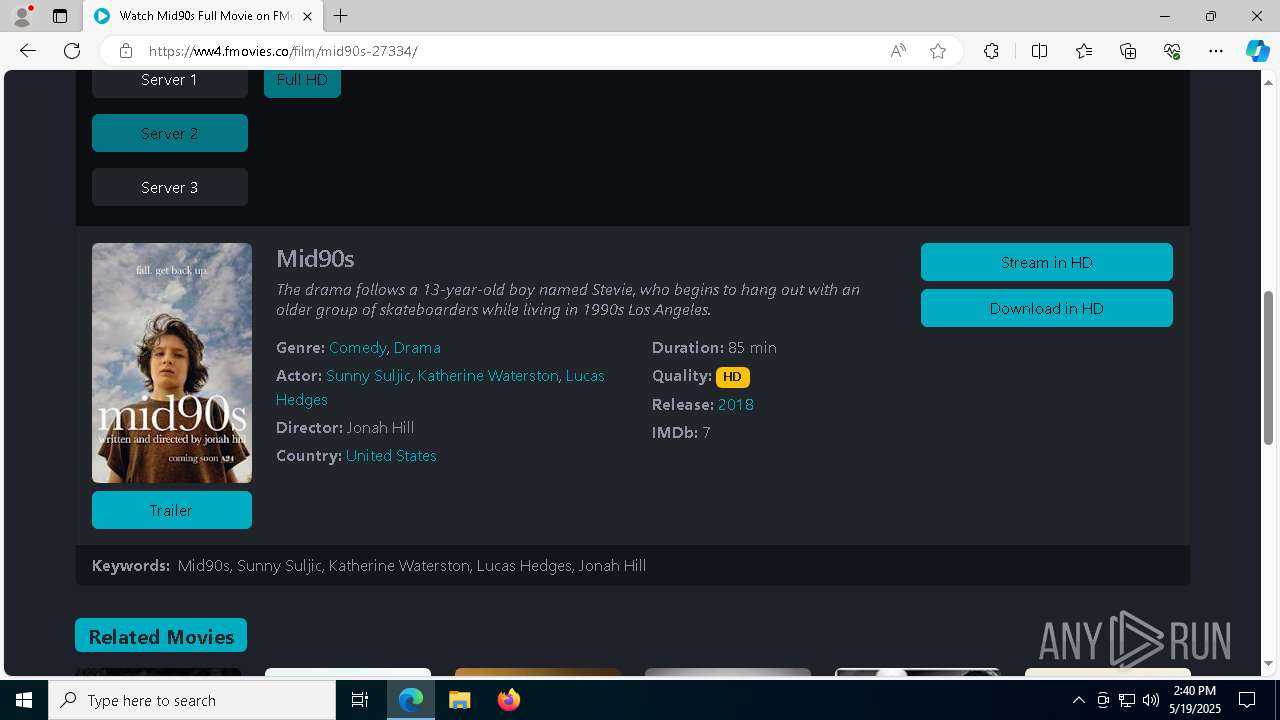Close the Mid90s browser tab

307,16
